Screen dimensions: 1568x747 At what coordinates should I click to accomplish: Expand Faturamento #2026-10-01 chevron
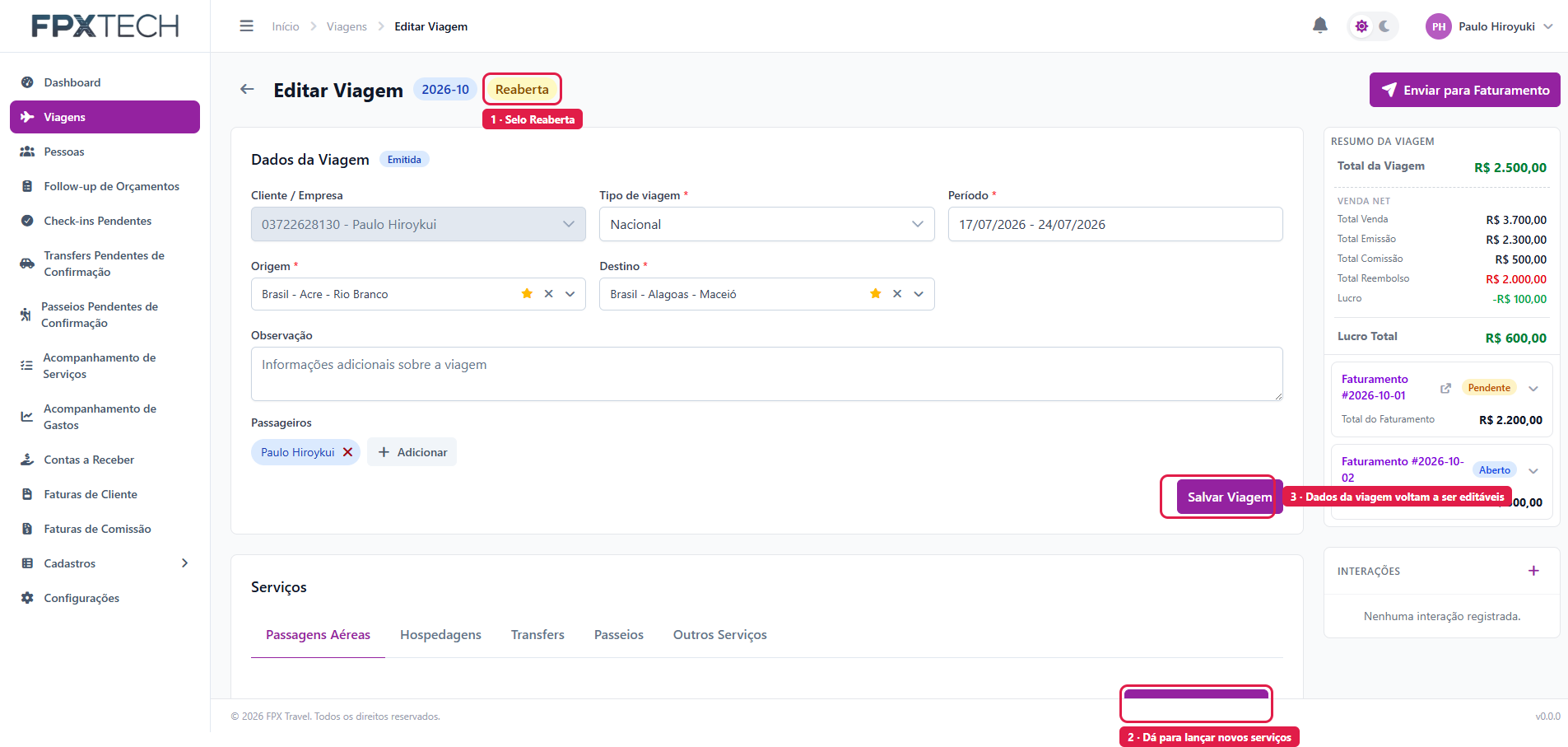coord(1533,388)
